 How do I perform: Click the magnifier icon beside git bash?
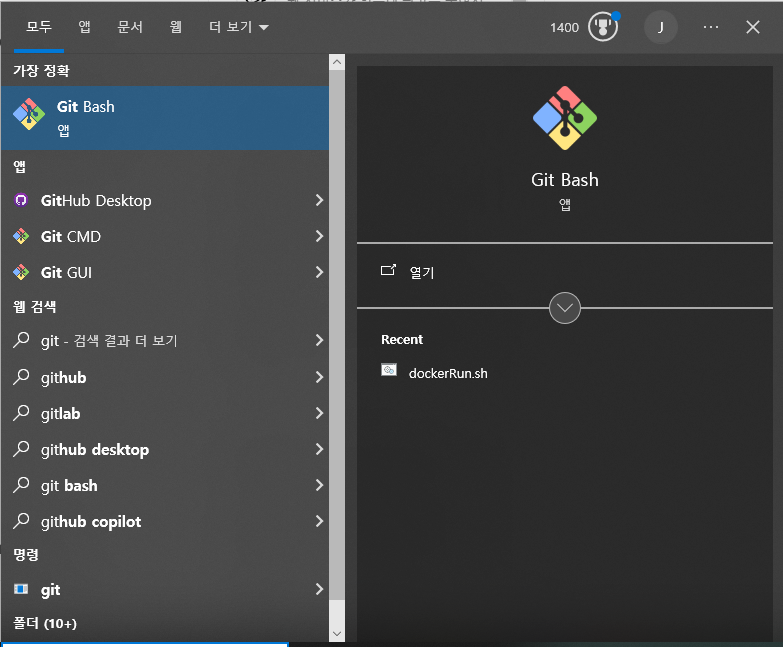[x=21, y=485]
